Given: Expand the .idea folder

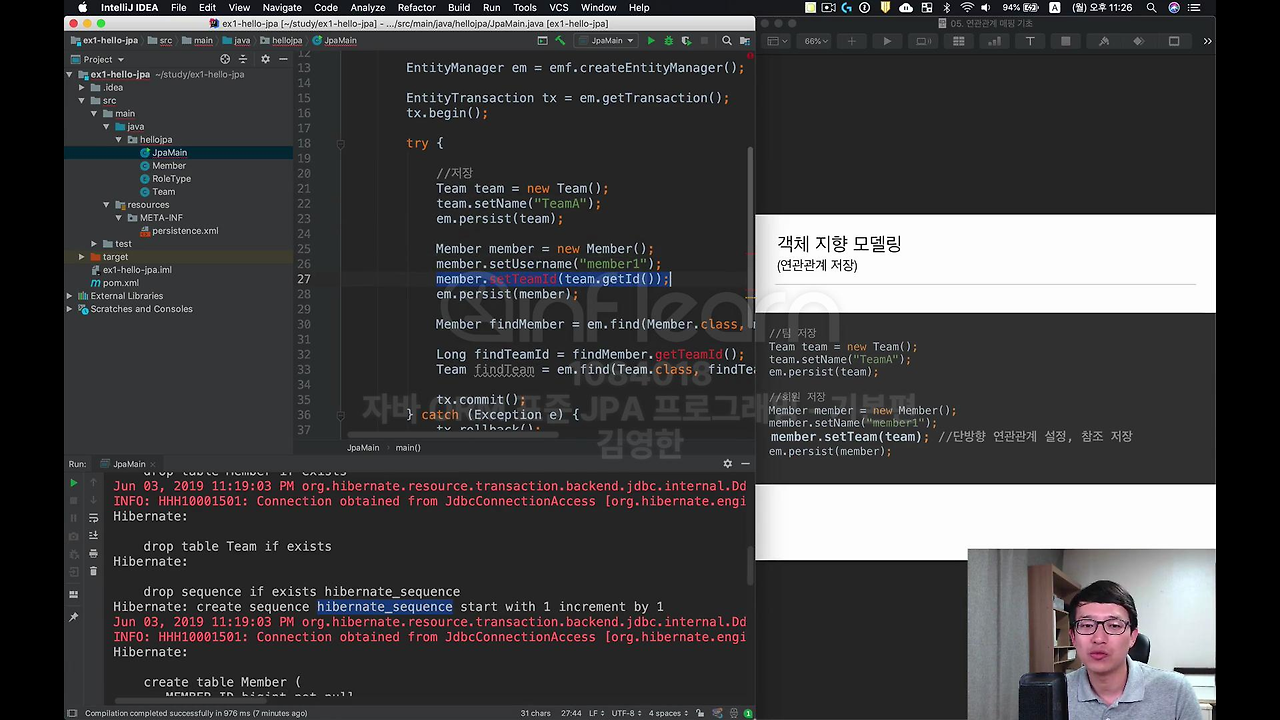Looking at the screenshot, I should pos(82,87).
